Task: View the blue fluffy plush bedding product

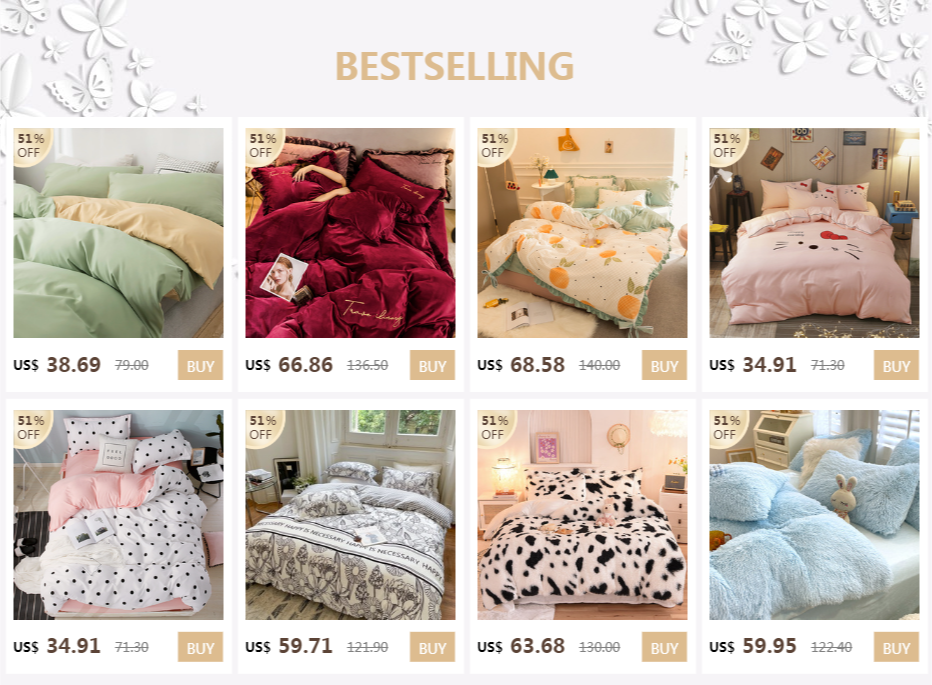Action: 814,514
